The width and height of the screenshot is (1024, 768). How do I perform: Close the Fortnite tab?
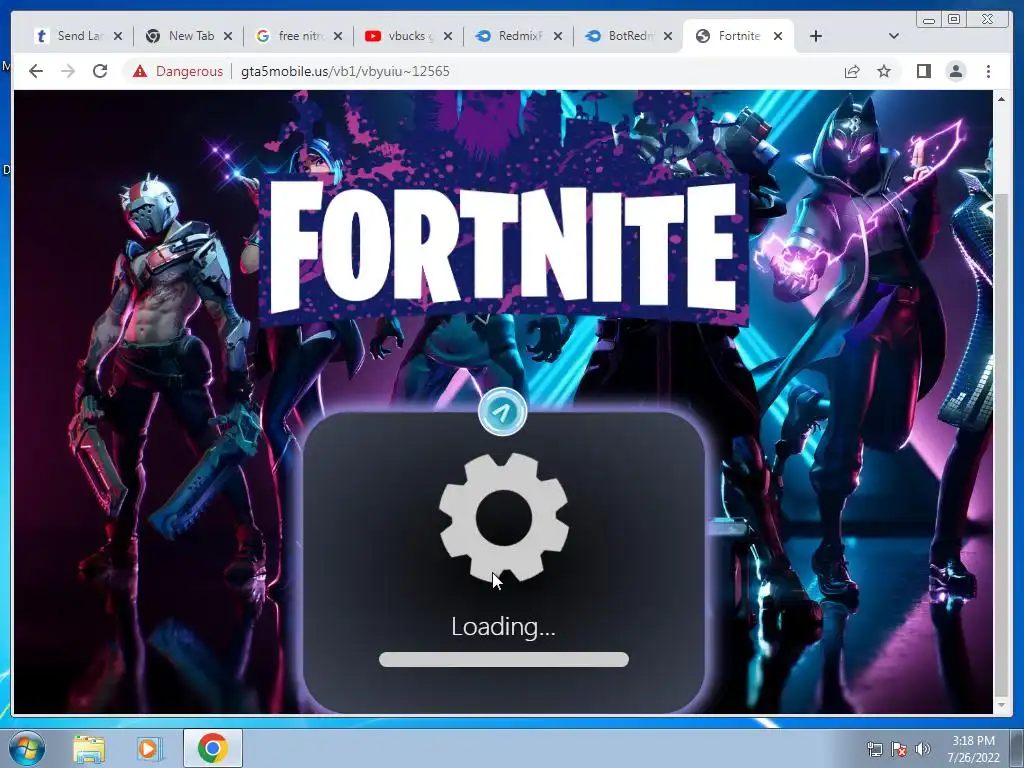click(778, 36)
